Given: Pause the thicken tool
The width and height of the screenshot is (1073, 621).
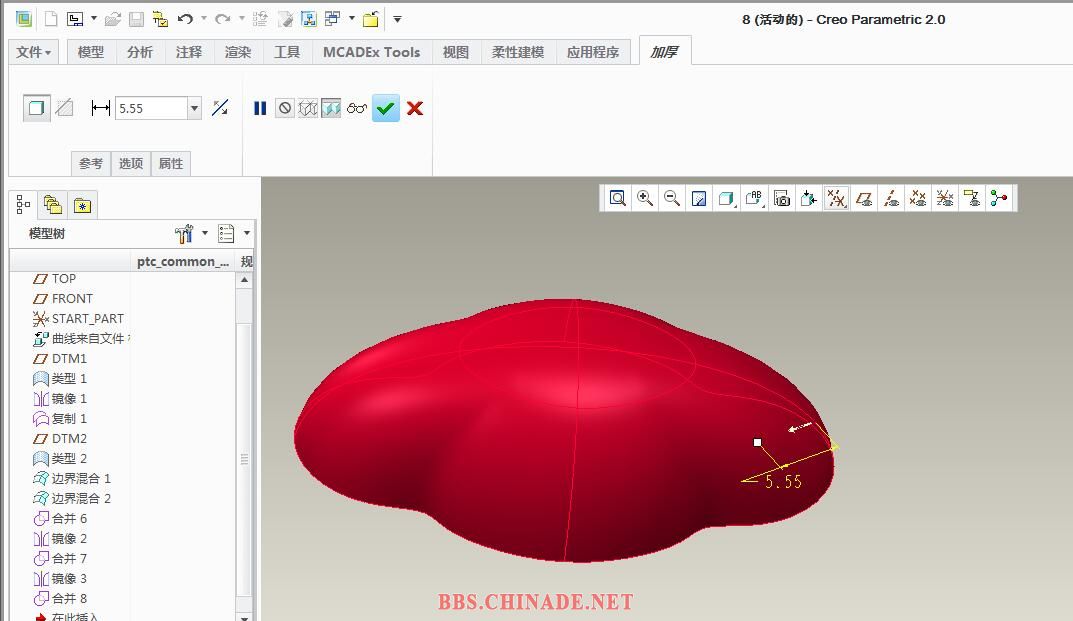Looking at the screenshot, I should (260, 108).
